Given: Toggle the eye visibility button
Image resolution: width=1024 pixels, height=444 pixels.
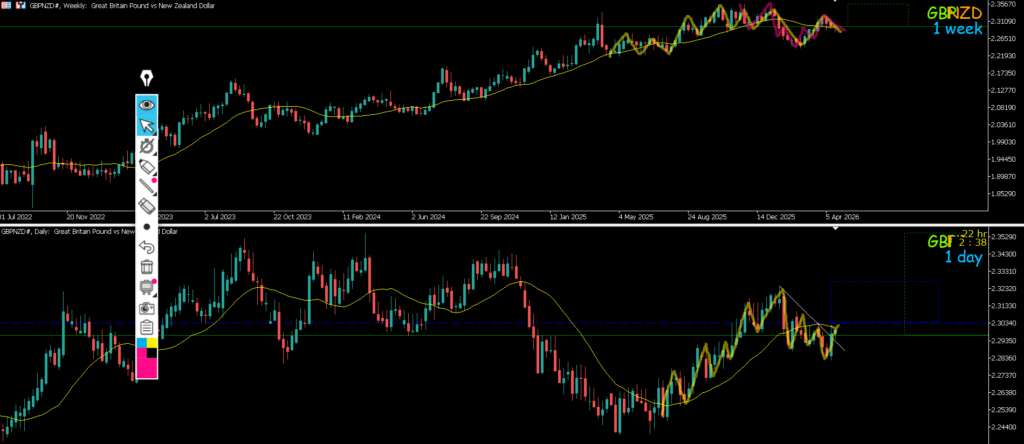Looking at the screenshot, I should 147,104.
